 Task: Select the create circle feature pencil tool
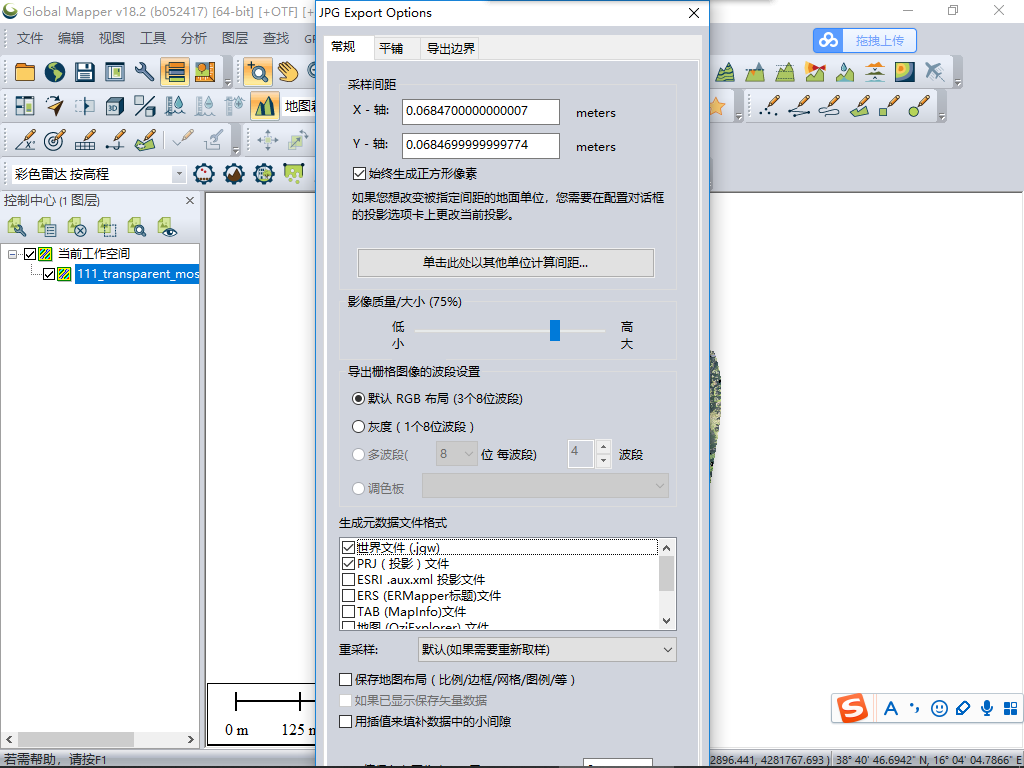(920, 106)
